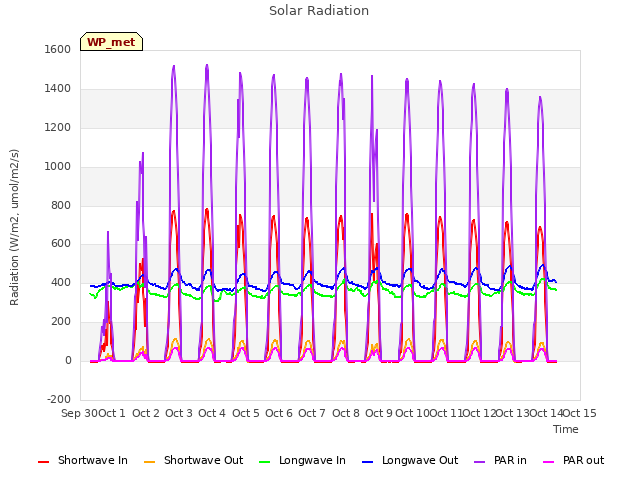Click the blue Longwave Out legend swatch
This screenshot has width=640, height=480.
[368, 462]
